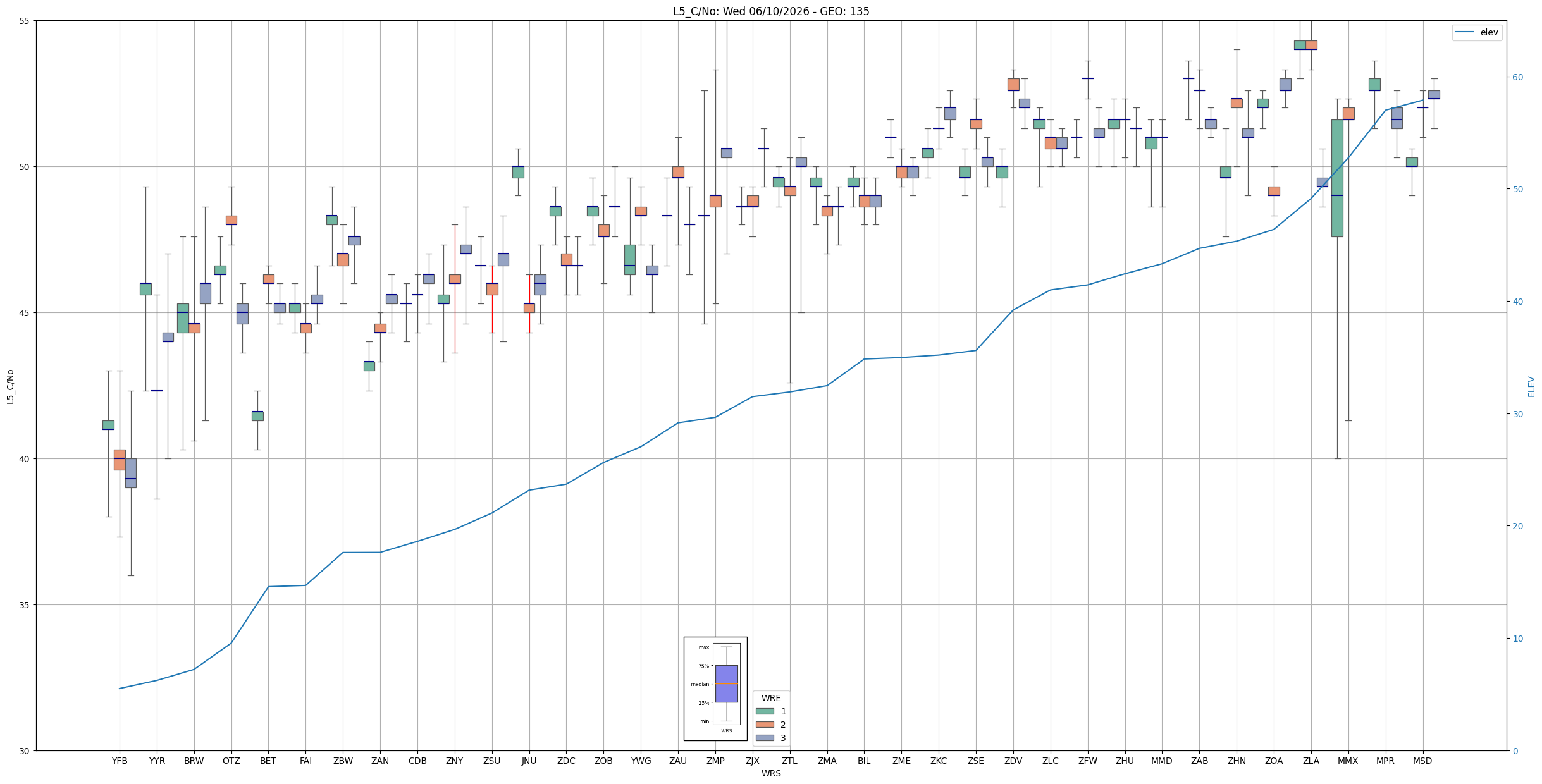
Task: Click the ELEV right axis label
Action: pyautogui.click(x=1531, y=386)
